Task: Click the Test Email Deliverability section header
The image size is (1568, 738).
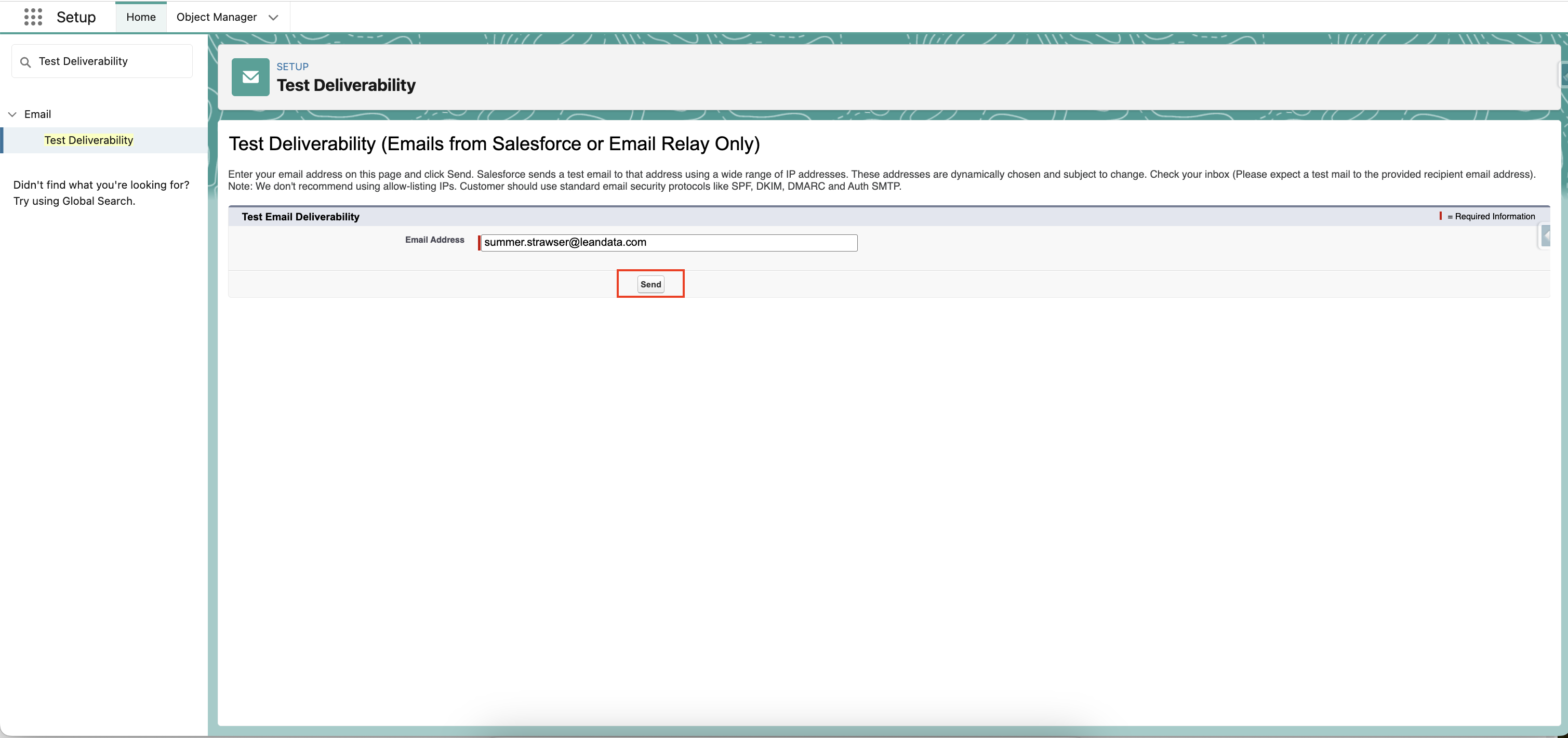Action: tap(301, 216)
